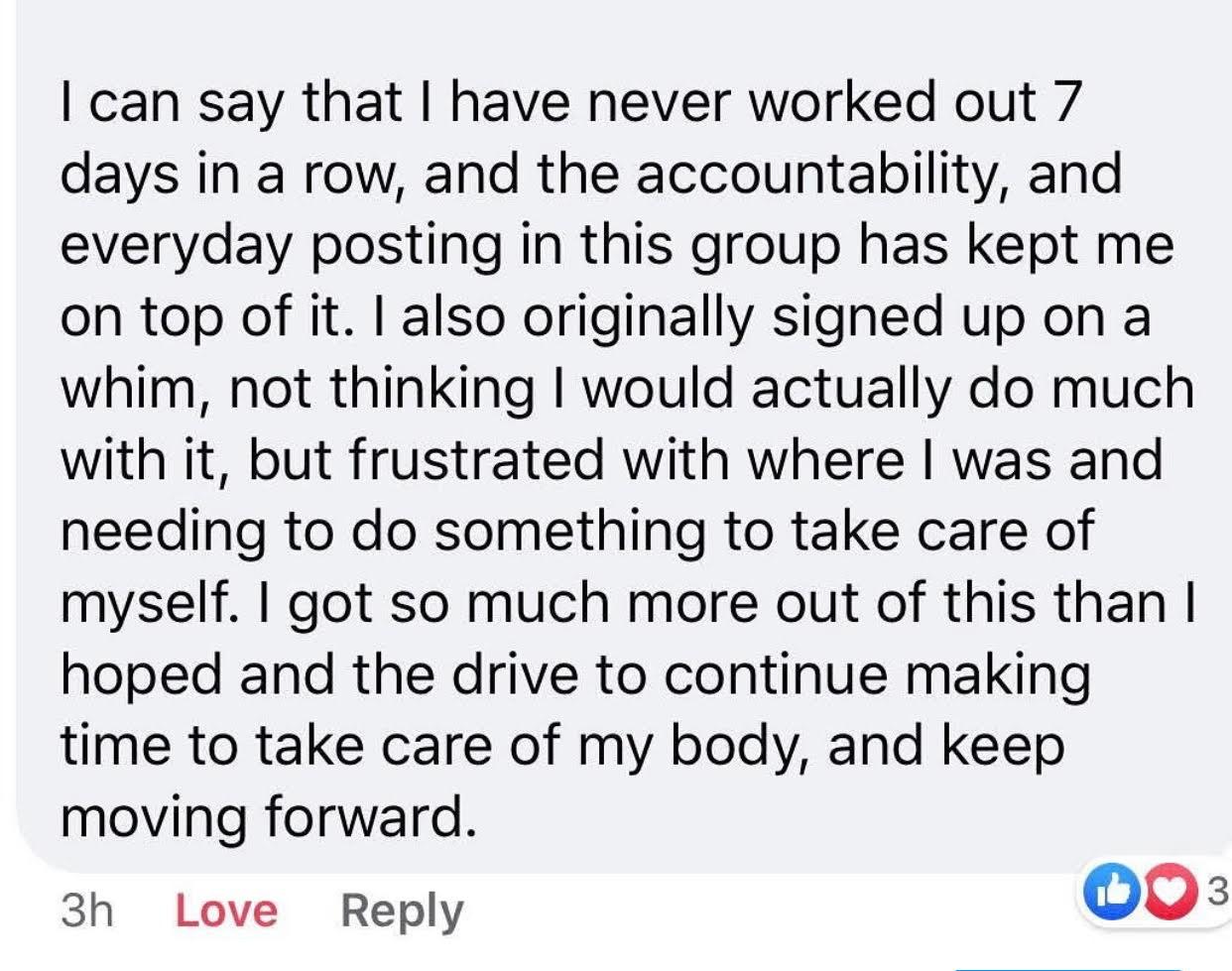Click the blue thumbs-up reaction icon

[x=1112, y=893]
